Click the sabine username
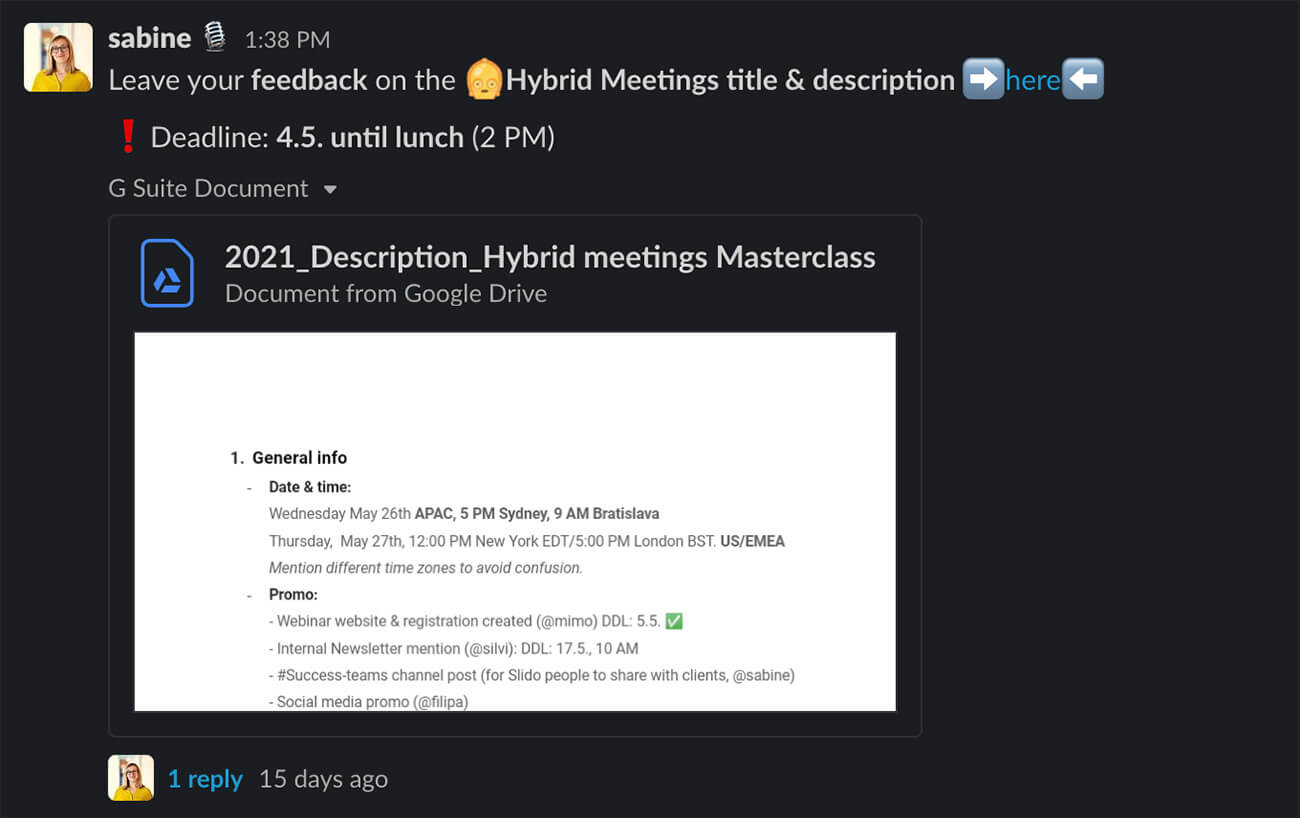 149,38
